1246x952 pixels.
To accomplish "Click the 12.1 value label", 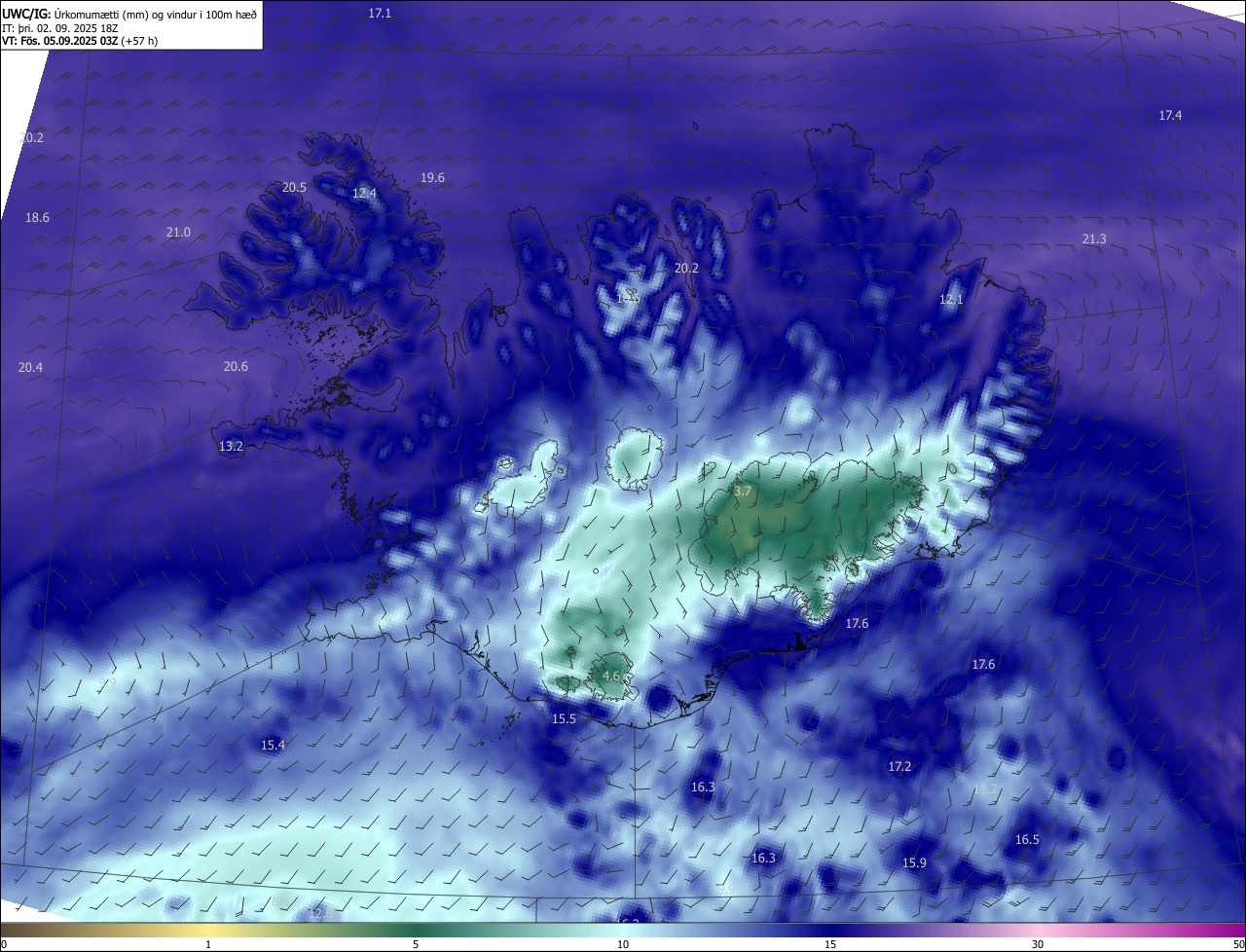I will pos(951,299).
